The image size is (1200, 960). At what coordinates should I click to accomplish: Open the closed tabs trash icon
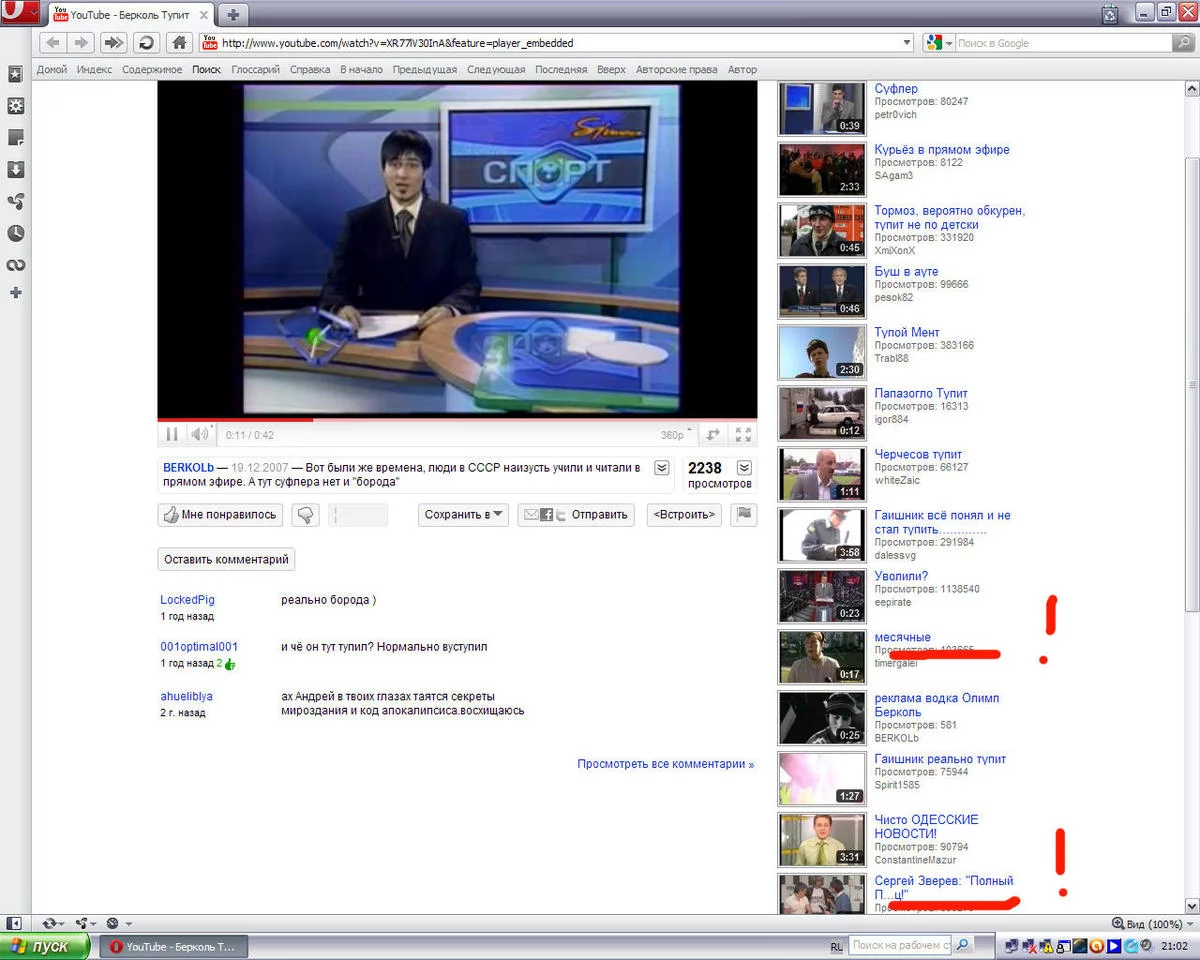coord(1110,14)
